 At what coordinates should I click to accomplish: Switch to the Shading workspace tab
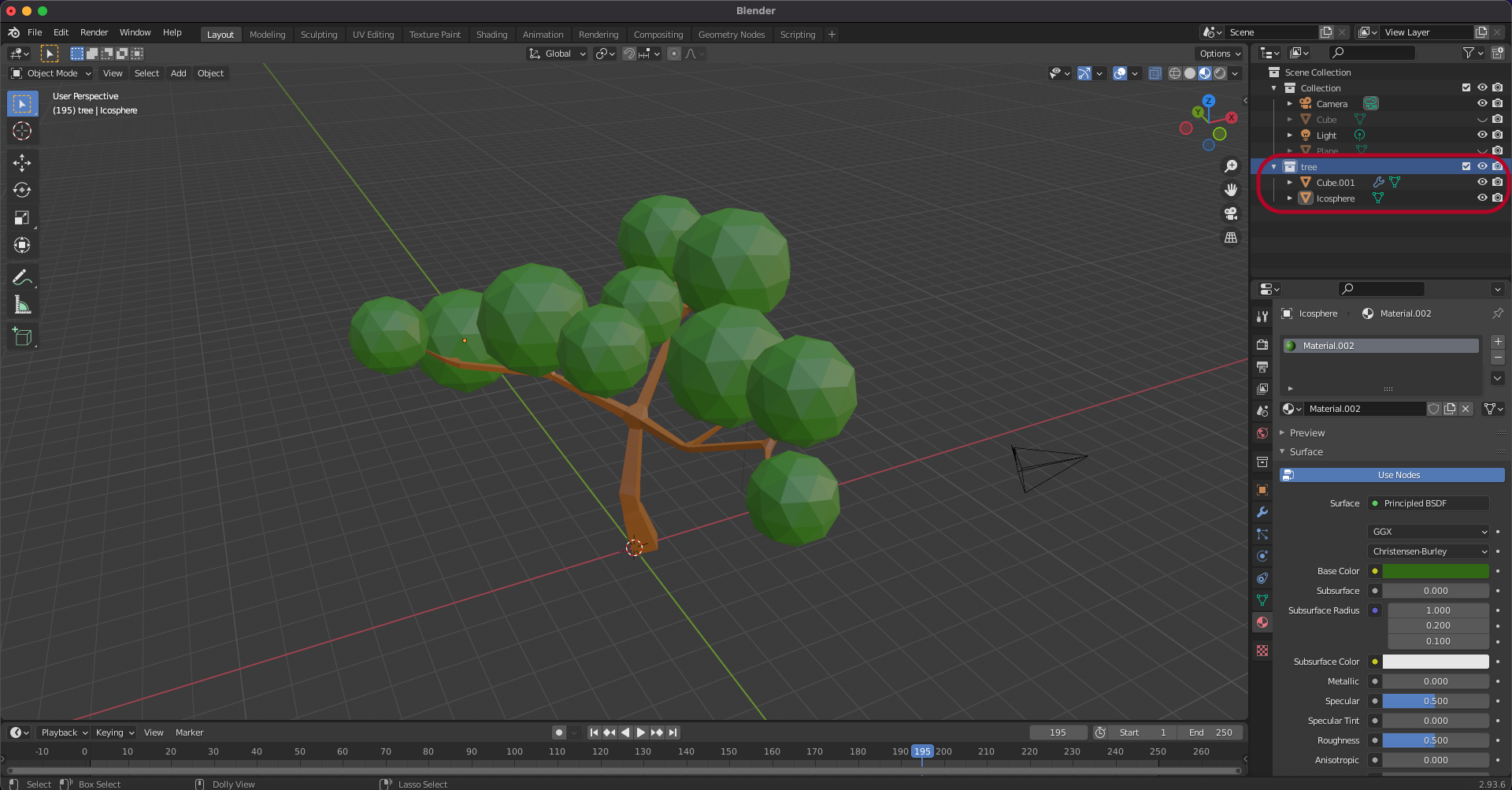point(491,35)
